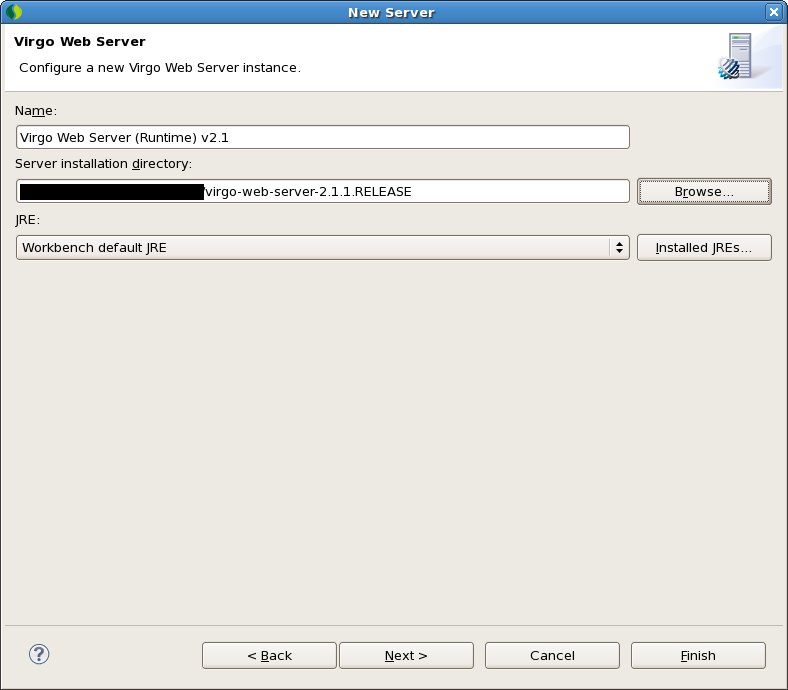Image resolution: width=788 pixels, height=690 pixels.
Task: Open Installed JREs... preferences
Action: pyautogui.click(x=704, y=247)
